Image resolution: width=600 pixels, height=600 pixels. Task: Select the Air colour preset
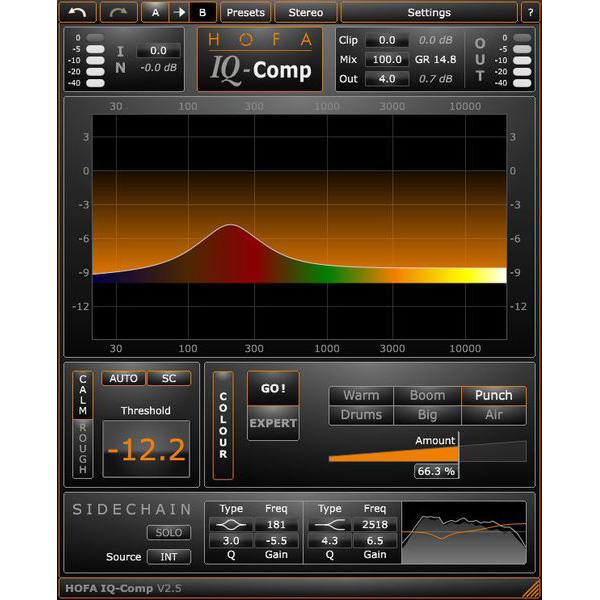[494, 415]
